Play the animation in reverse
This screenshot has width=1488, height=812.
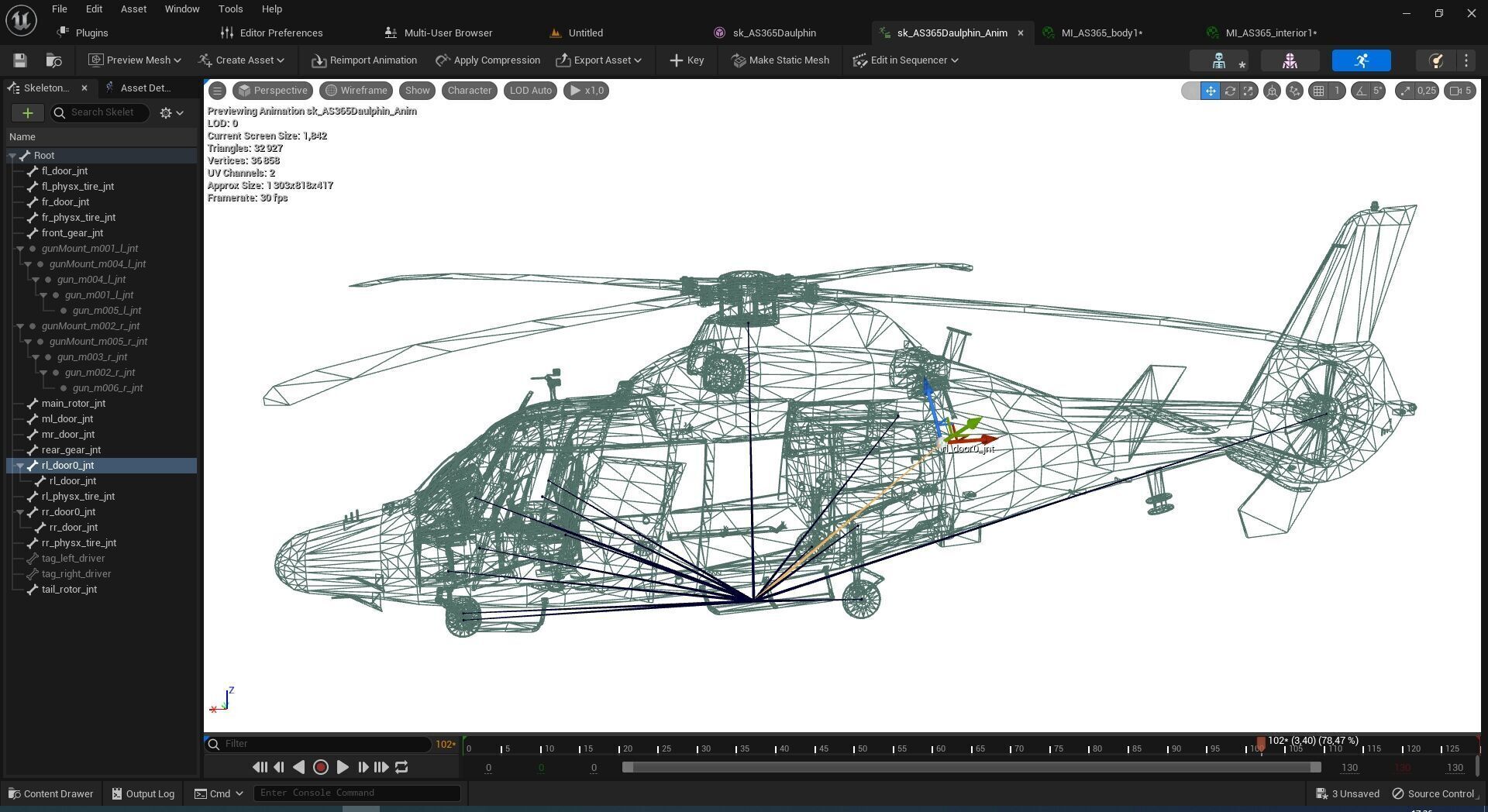(299, 767)
